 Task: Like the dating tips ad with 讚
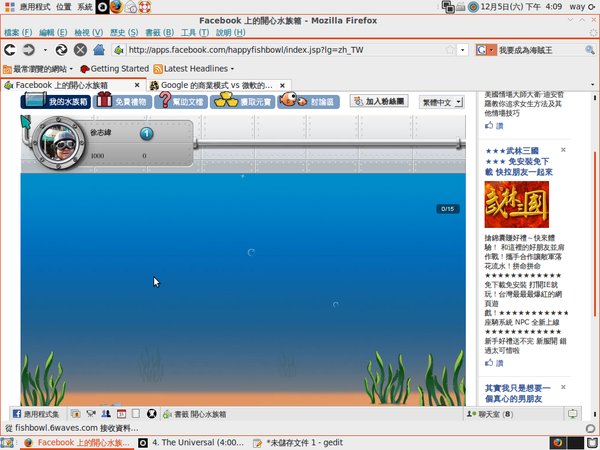[494, 126]
